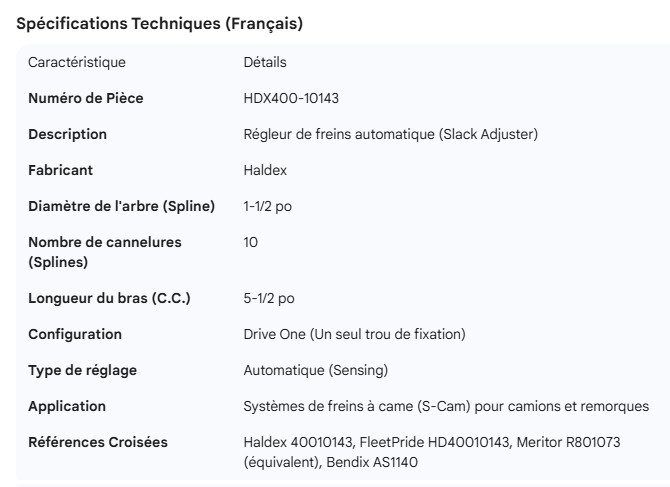This screenshot has width=670, height=487.
Task: Click the Caractéristique column header
Action: click(x=77, y=63)
